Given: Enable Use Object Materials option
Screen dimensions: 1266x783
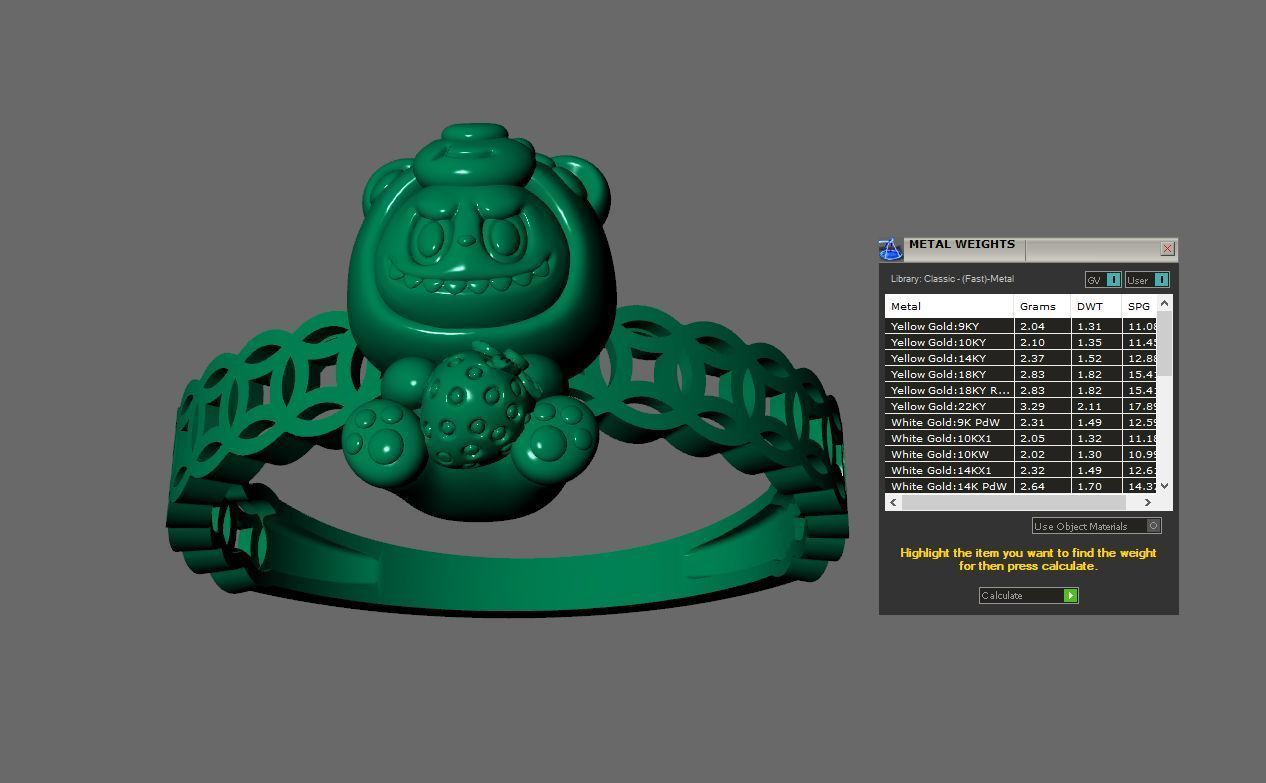Looking at the screenshot, I should [1096, 526].
